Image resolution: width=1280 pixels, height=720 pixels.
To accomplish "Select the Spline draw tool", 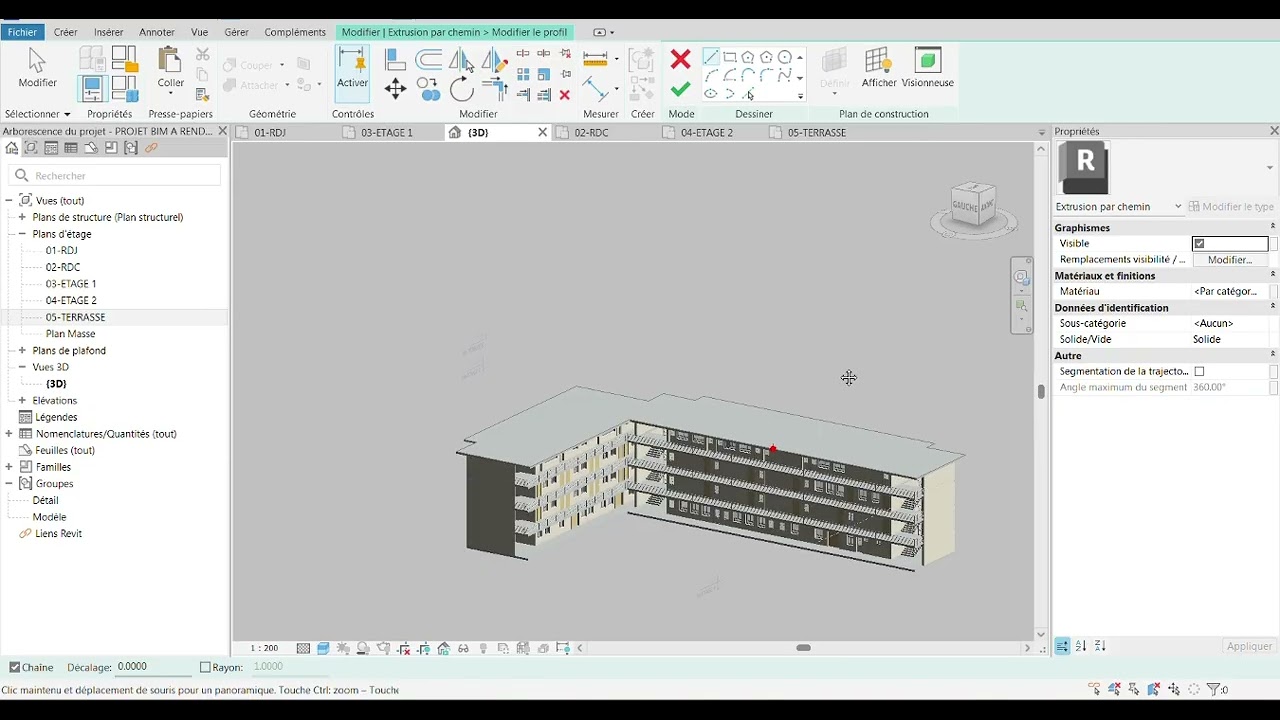I will click(785, 75).
